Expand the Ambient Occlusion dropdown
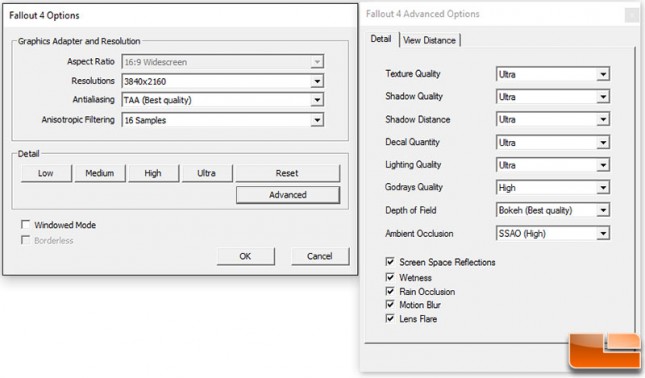The image size is (645, 378). 553,233
